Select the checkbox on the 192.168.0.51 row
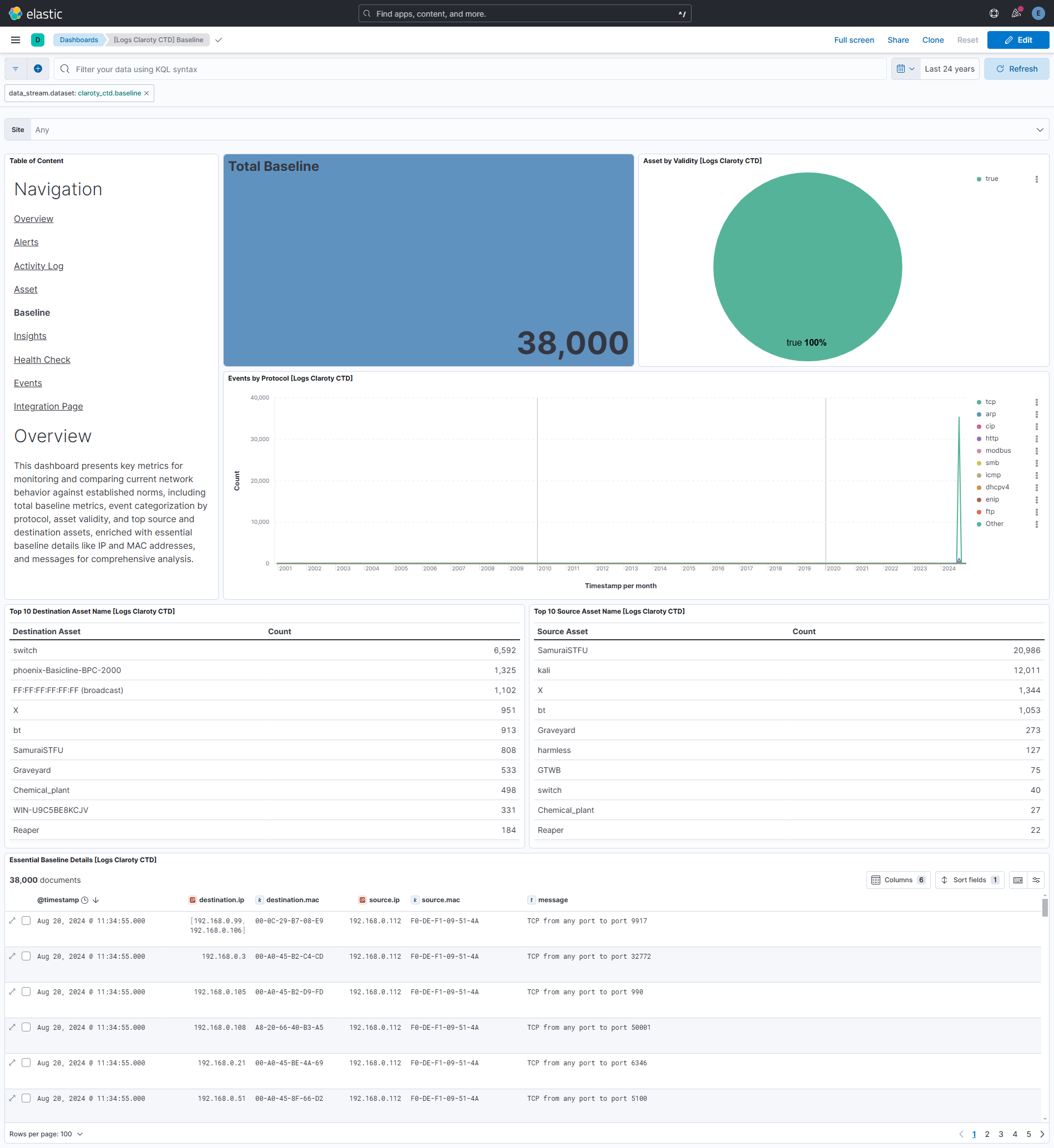This screenshot has width=1054, height=1148. tap(26, 1099)
